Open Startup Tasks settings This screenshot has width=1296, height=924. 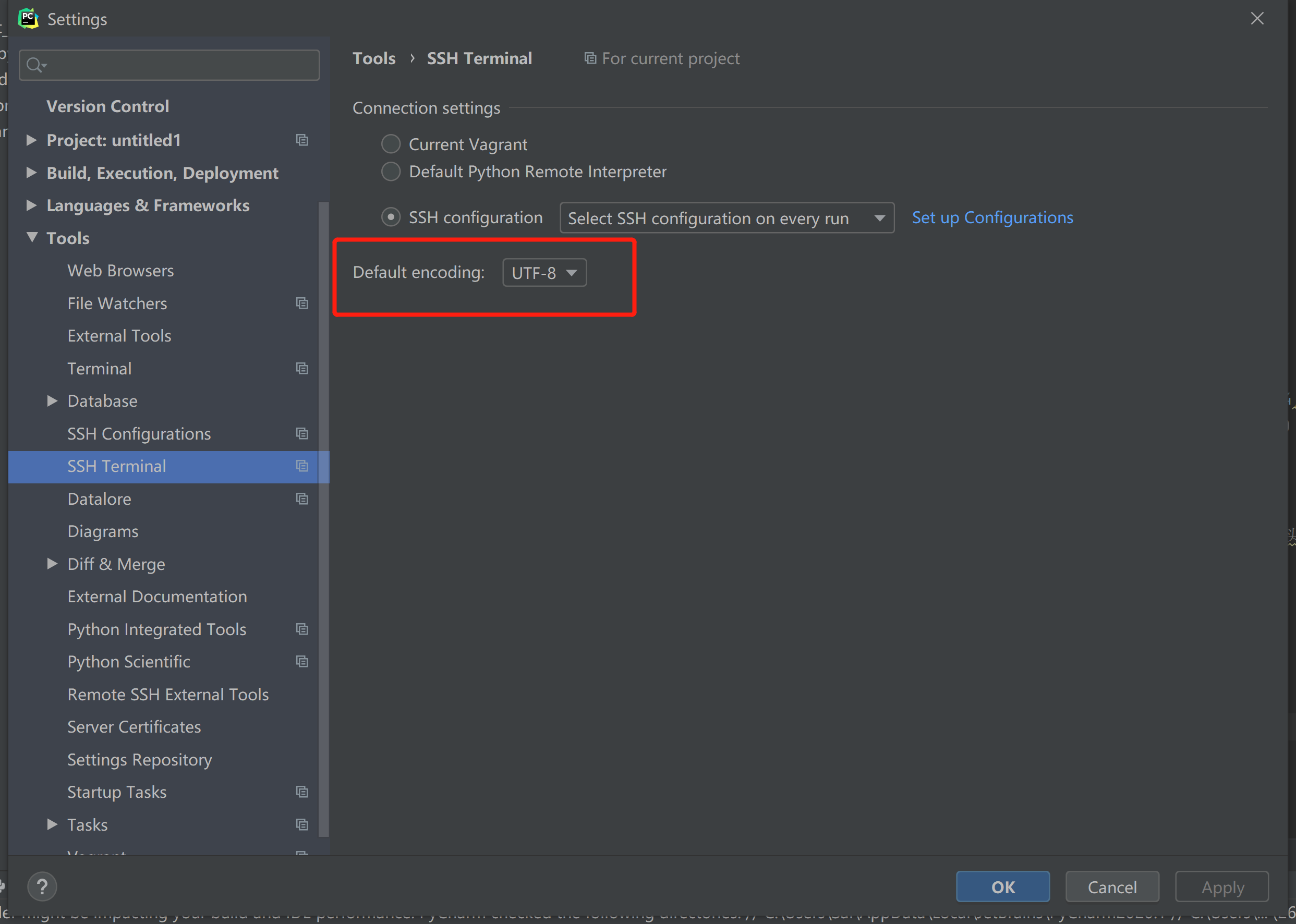coord(117,792)
